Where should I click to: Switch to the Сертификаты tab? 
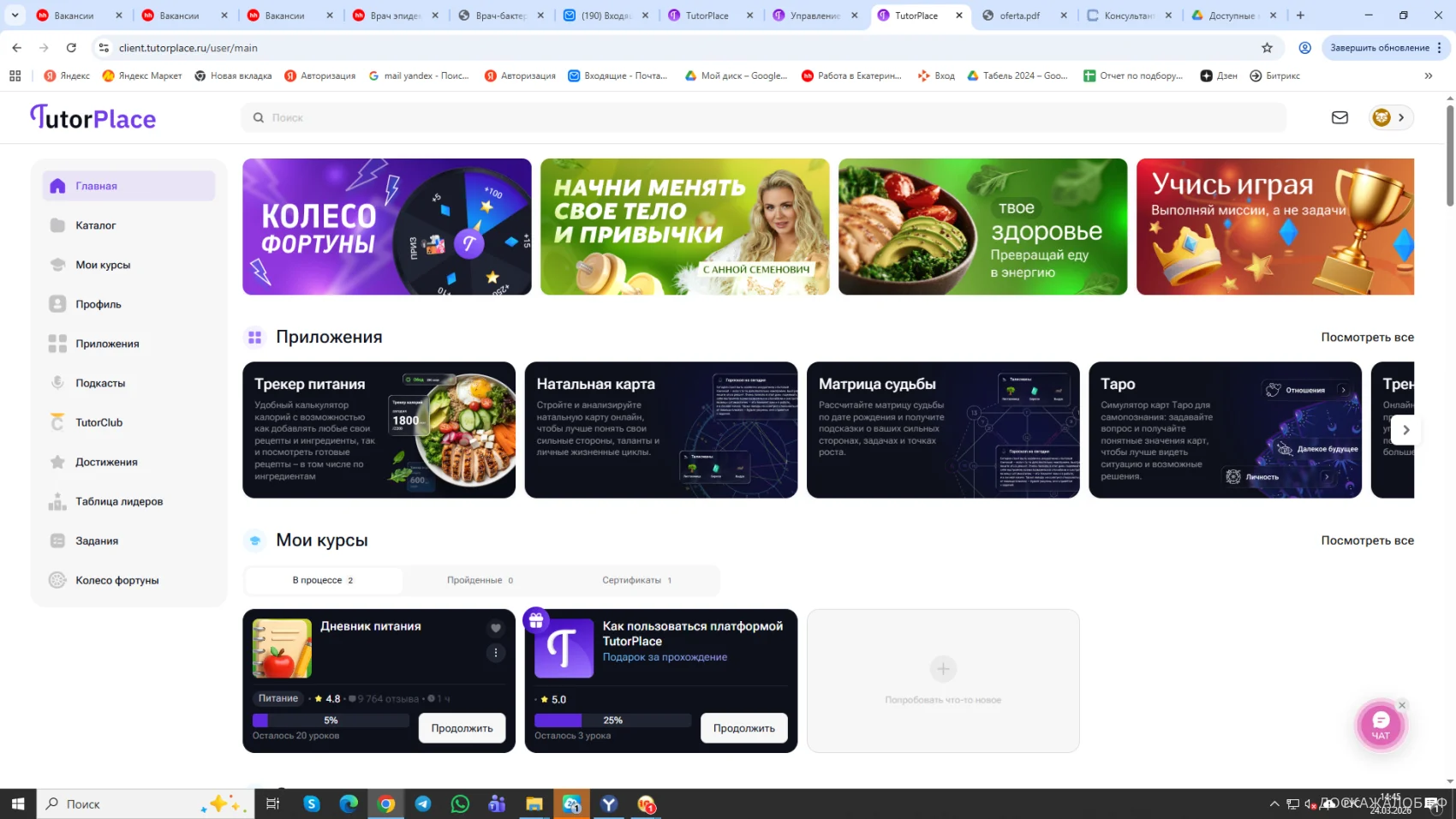coord(636,580)
